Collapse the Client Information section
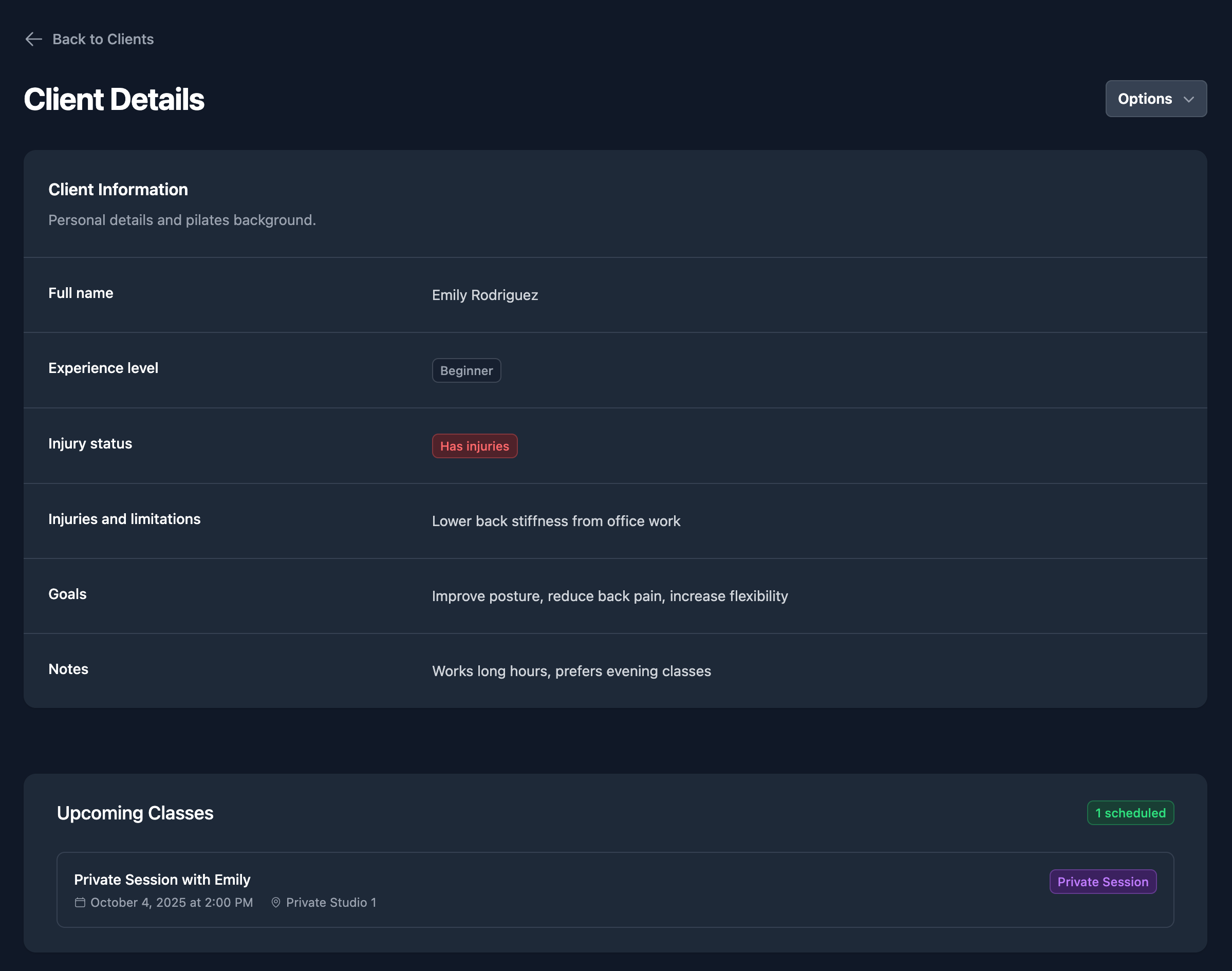The height and width of the screenshot is (971, 1232). [x=118, y=189]
